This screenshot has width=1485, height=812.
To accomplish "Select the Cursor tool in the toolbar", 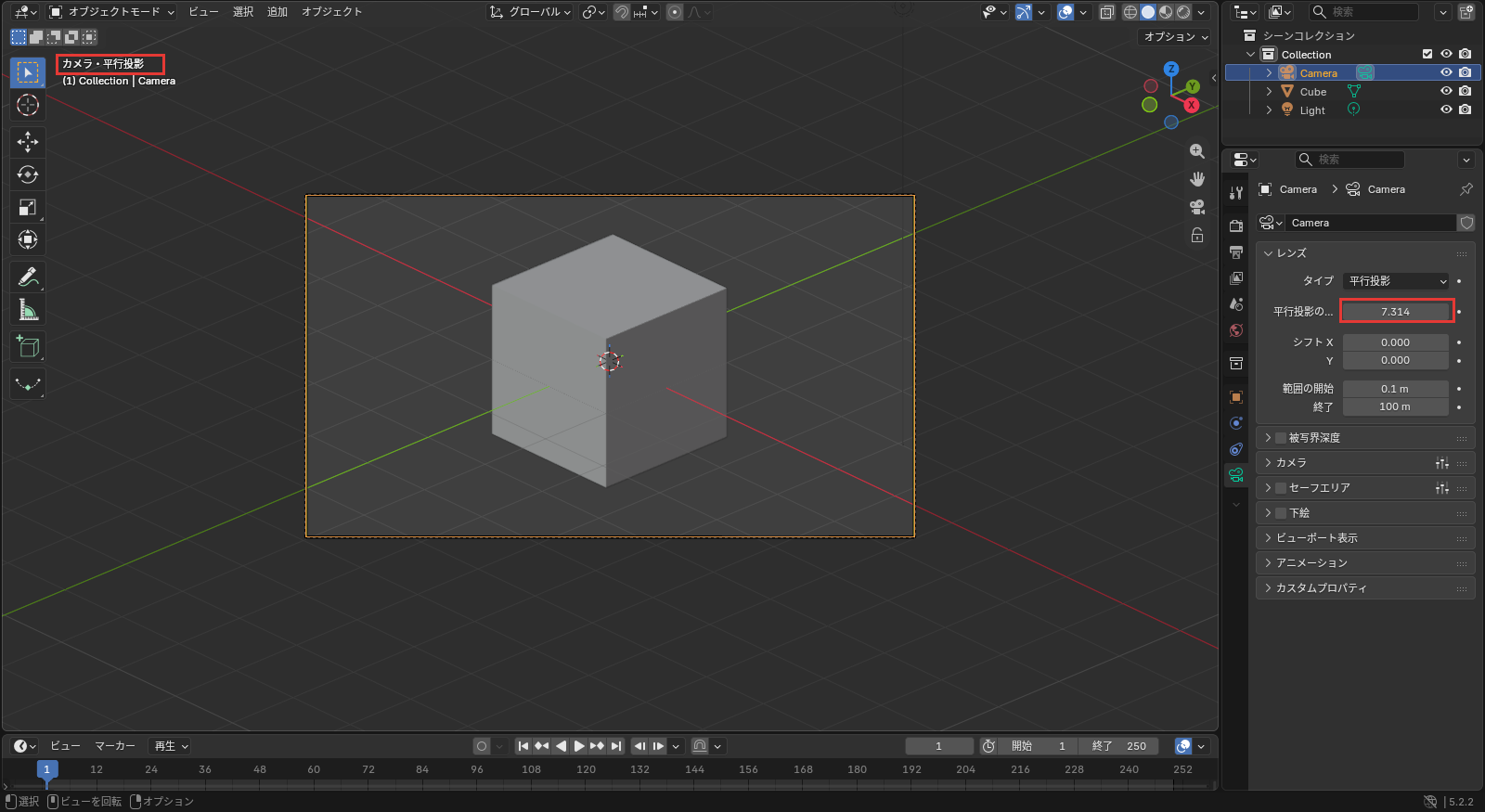I will point(28,105).
